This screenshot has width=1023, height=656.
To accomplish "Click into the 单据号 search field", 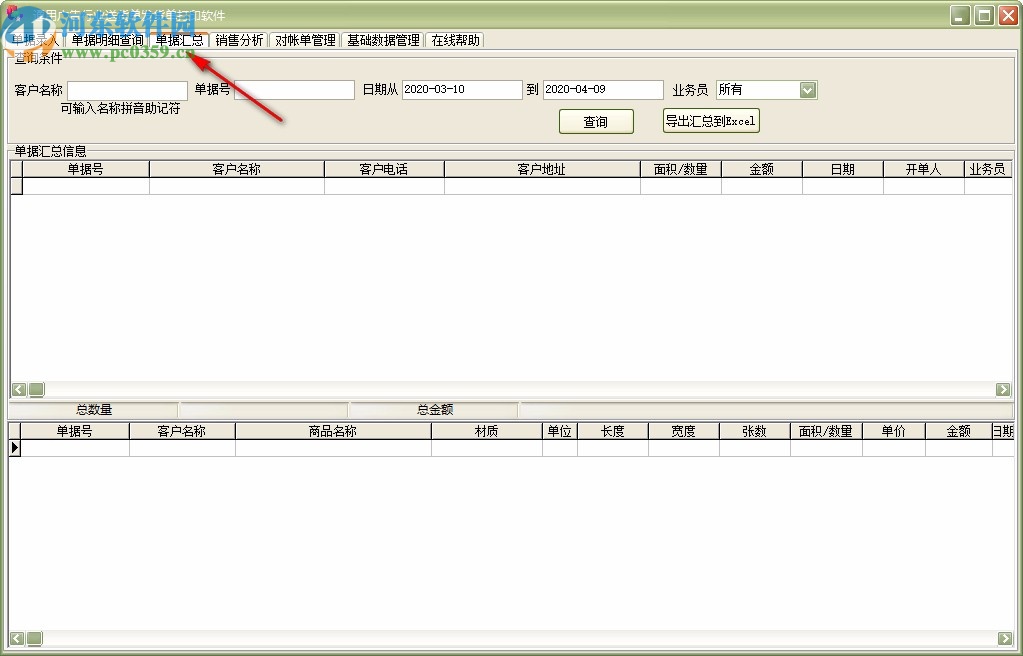I will [x=294, y=89].
